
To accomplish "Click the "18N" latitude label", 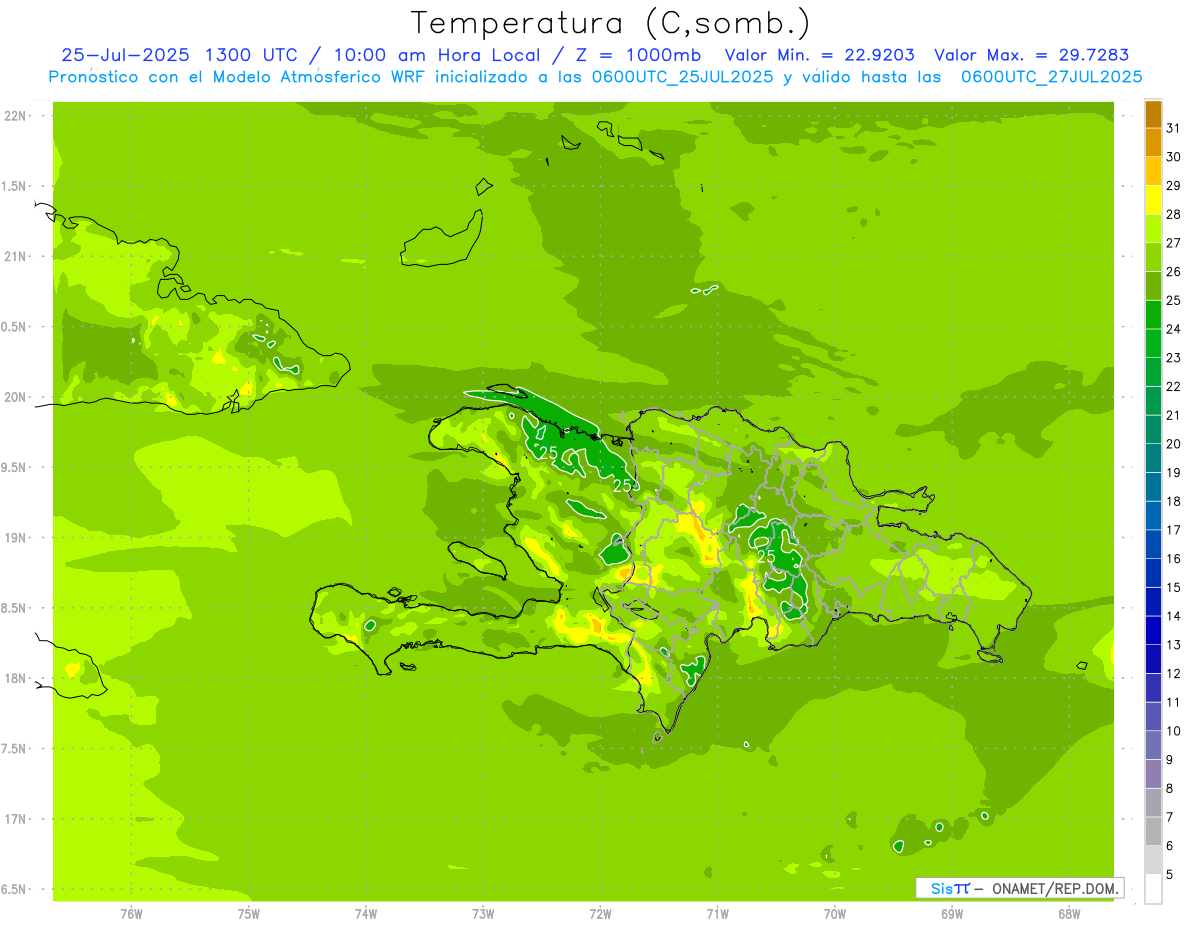I will click(x=14, y=678).
